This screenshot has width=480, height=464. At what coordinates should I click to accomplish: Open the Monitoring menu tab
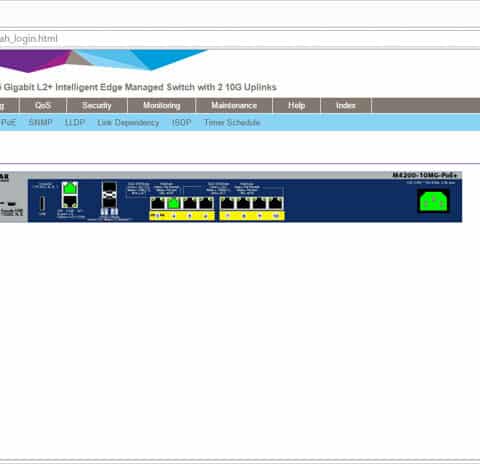162,106
